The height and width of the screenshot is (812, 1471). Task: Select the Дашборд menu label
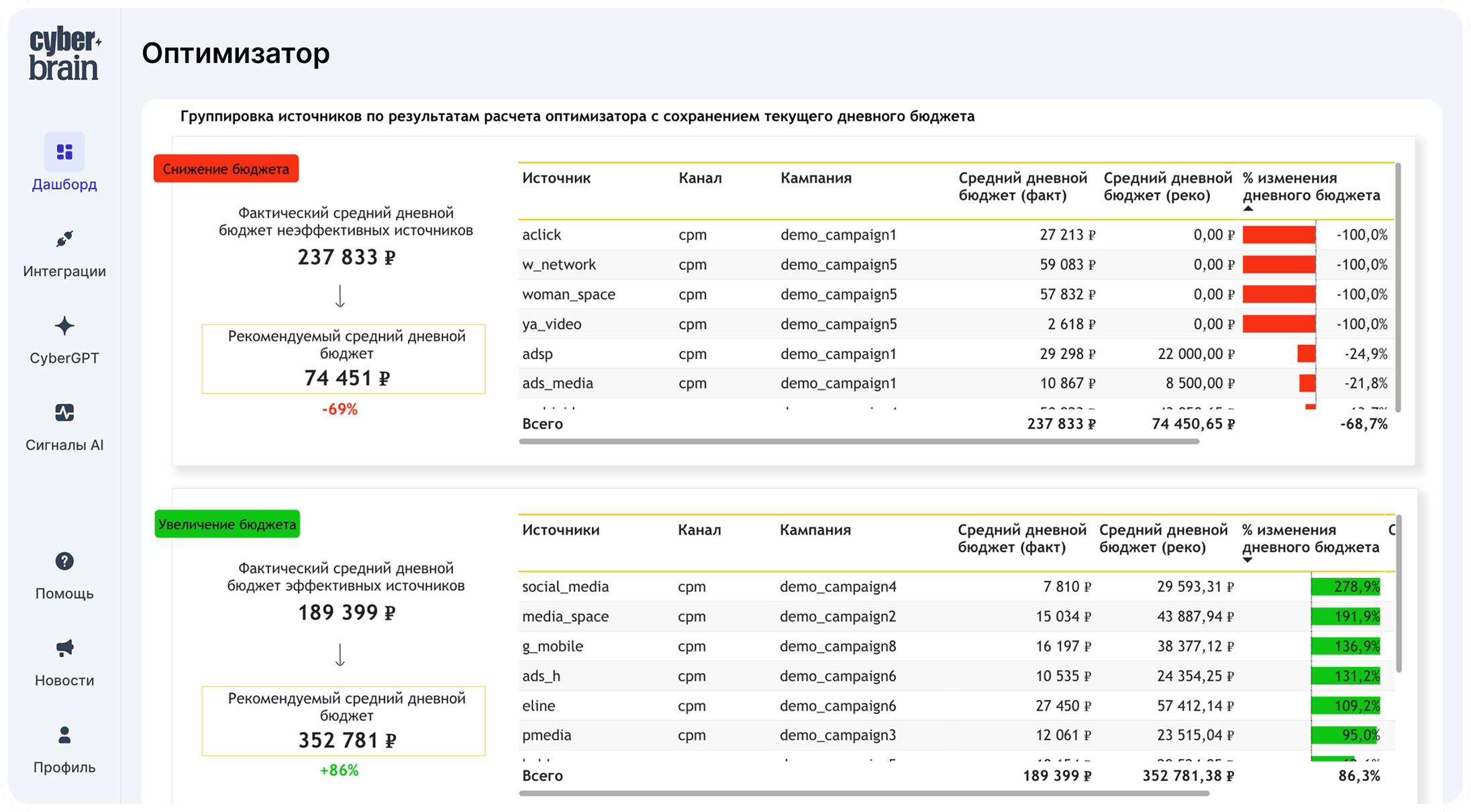[64, 185]
